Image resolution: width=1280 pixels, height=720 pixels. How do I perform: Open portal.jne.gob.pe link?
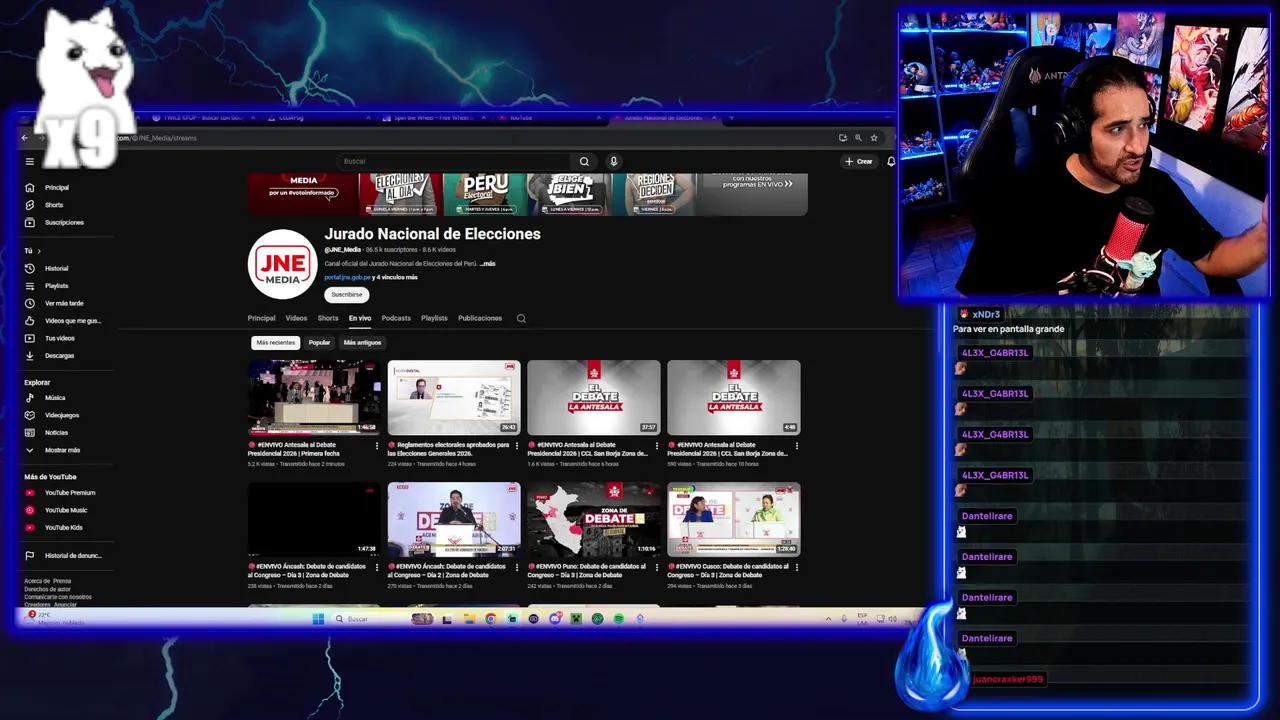pos(347,277)
